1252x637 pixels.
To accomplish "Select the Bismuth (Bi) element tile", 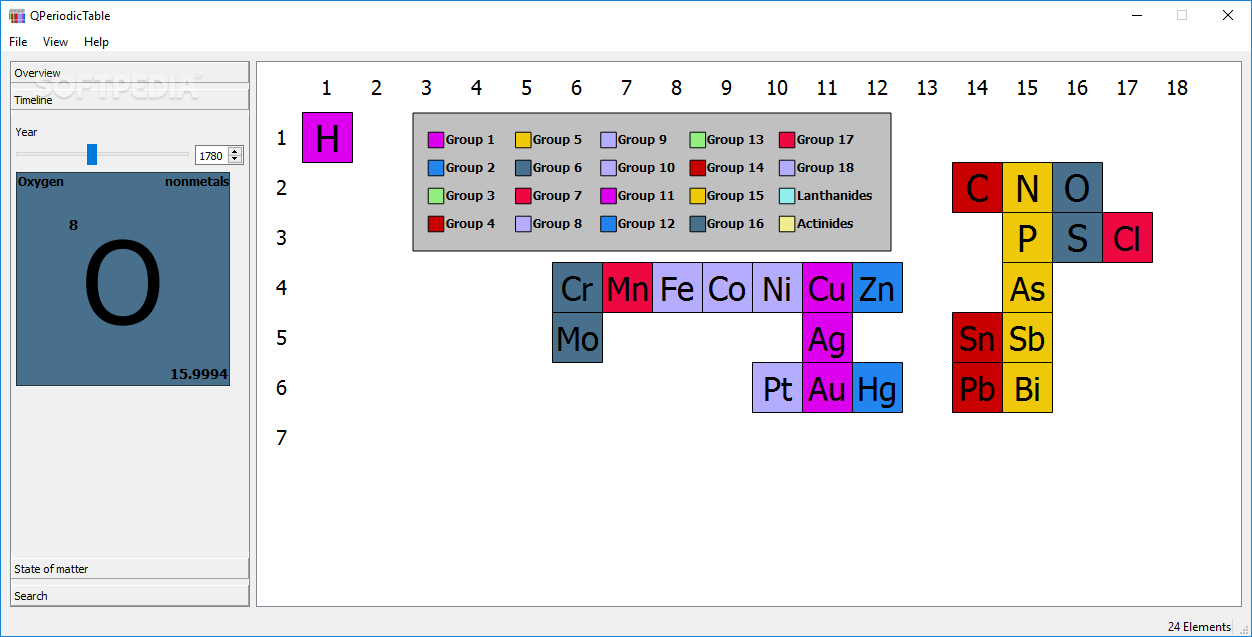I will 1027,388.
